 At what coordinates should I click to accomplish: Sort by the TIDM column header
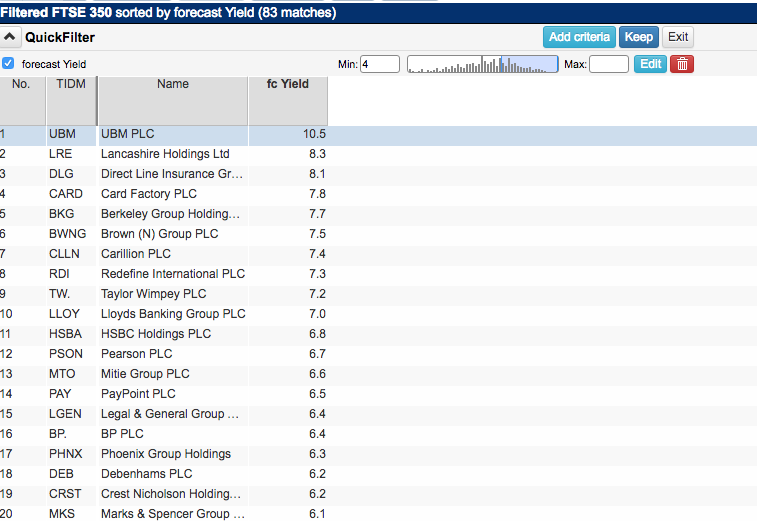click(71, 100)
